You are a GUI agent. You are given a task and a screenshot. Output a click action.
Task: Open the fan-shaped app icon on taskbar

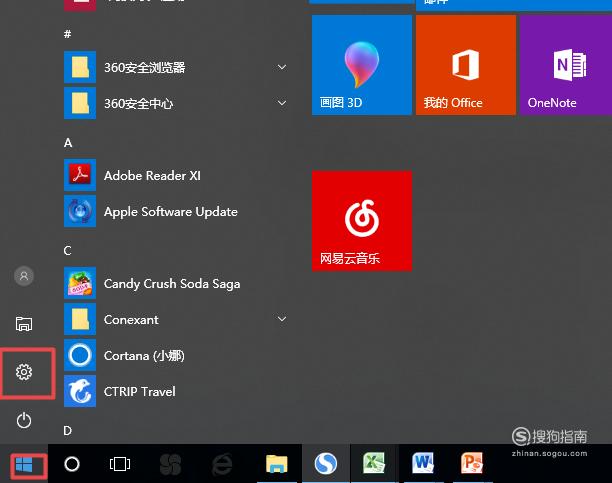[x=171, y=464]
